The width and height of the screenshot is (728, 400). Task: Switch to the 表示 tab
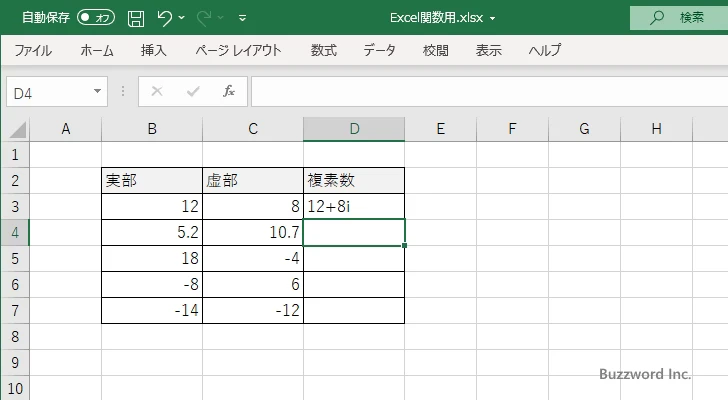click(488, 50)
